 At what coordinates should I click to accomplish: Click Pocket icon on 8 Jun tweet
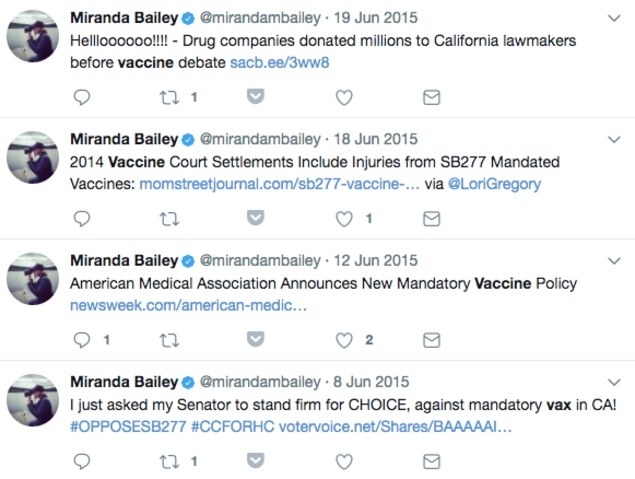point(256,460)
